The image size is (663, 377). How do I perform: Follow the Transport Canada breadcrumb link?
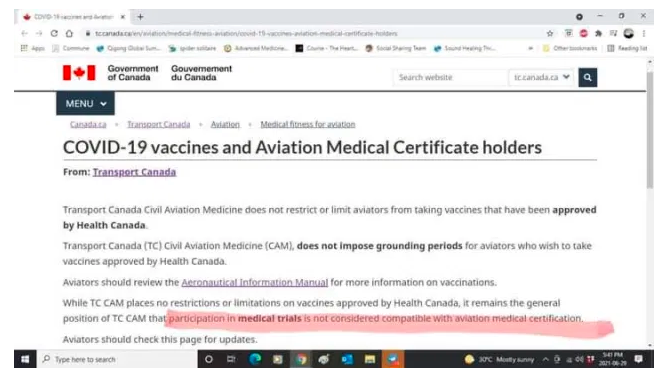pyautogui.click(x=159, y=124)
